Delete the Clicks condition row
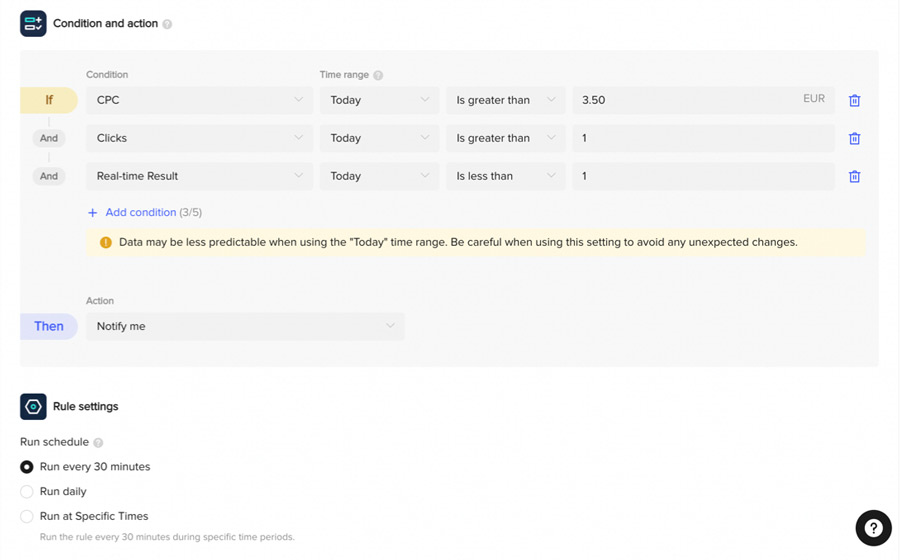 [854, 138]
